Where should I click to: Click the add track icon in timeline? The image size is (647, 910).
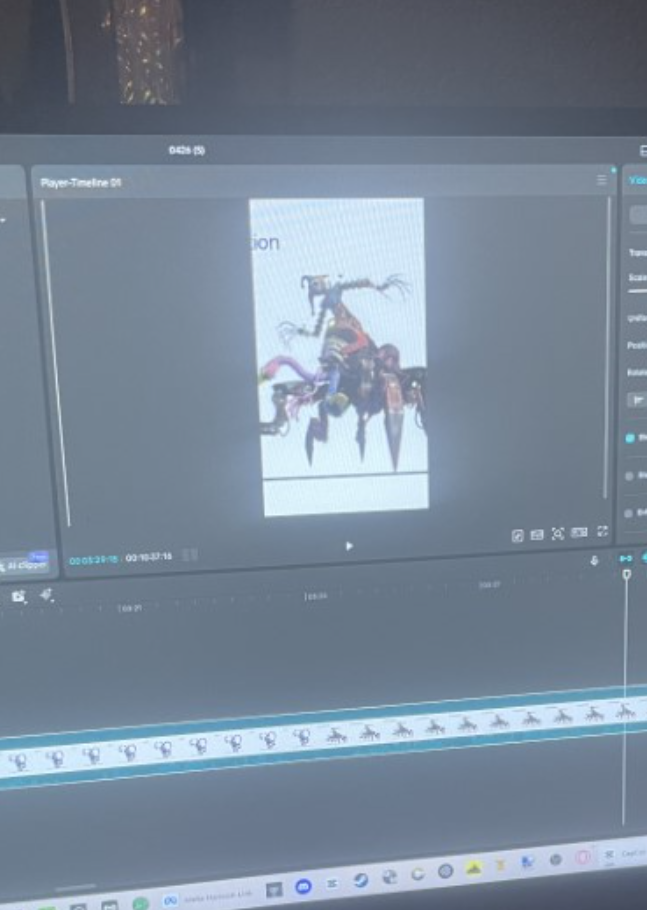click(18, 596)
